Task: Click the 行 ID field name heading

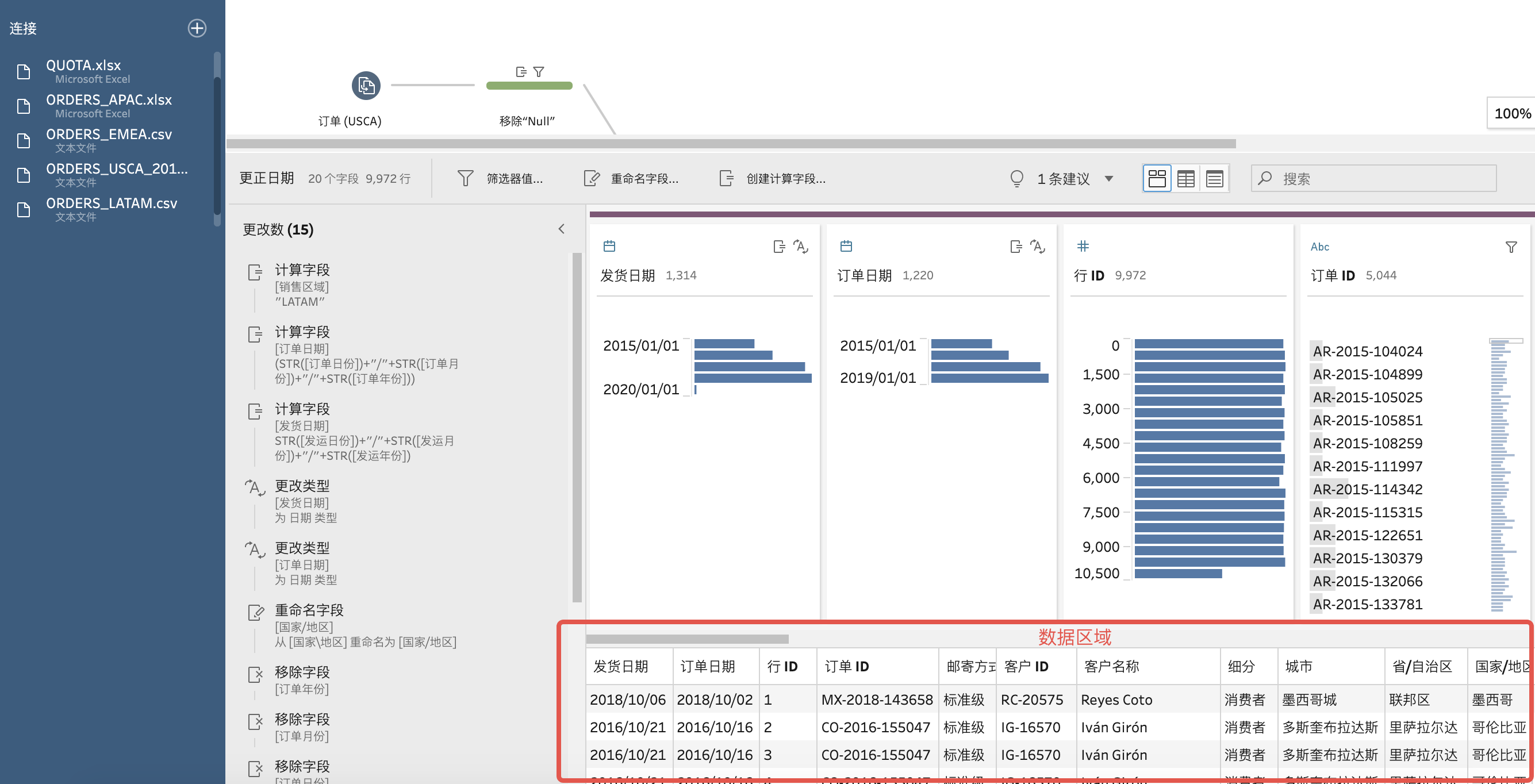Action: (1089, 275)
